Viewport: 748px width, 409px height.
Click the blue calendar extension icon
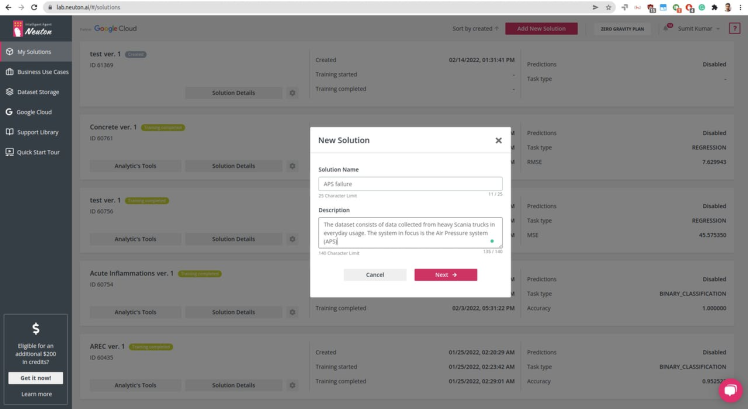coord(663,7)
